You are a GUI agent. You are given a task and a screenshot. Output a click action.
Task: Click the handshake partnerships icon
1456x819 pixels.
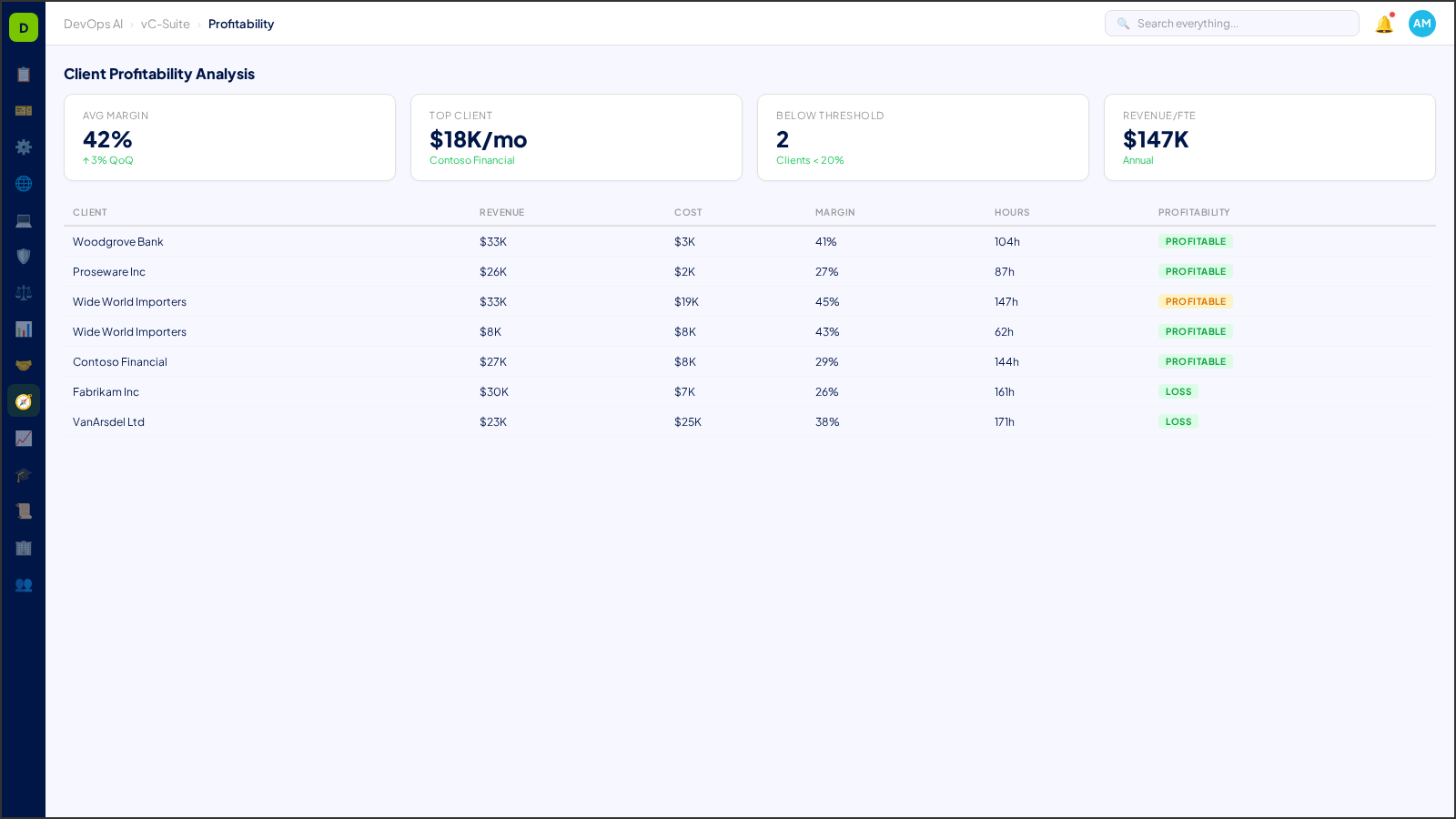[x=24, y=365]
